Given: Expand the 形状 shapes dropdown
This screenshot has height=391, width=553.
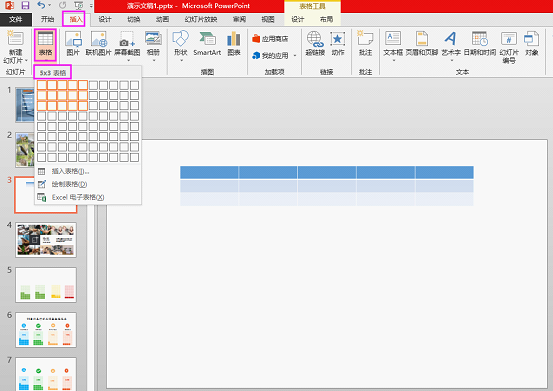Looking at the screenshot, I should [181, 61].
